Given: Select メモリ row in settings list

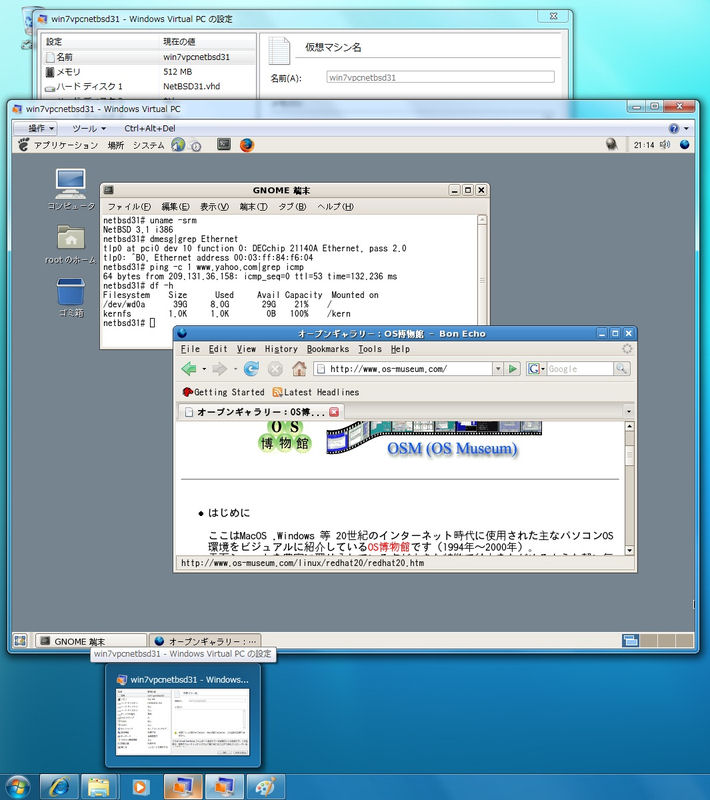Looking at the screenshot, I should (148, 71).
